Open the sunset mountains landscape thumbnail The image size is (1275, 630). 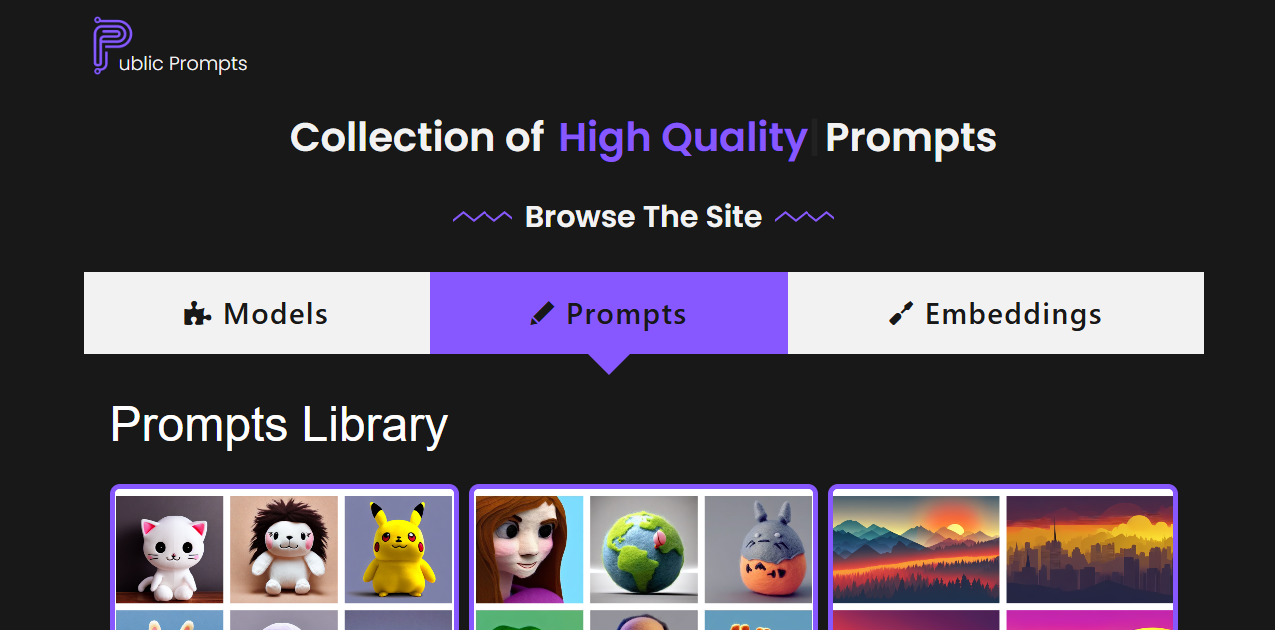(916, 549)
